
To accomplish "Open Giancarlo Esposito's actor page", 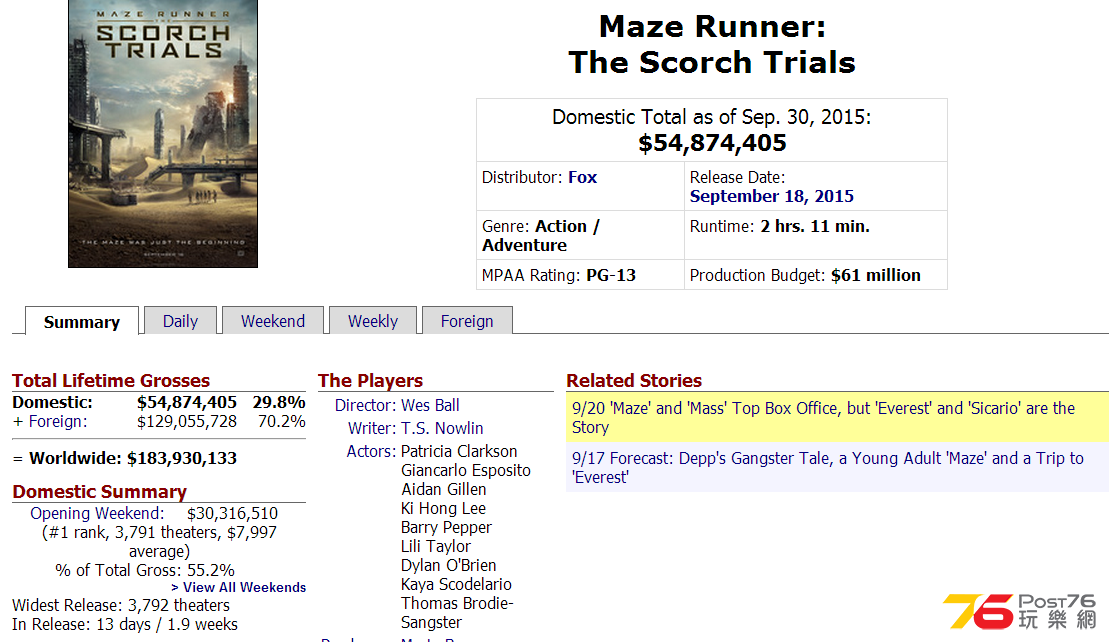I will [x=466, y=471].
